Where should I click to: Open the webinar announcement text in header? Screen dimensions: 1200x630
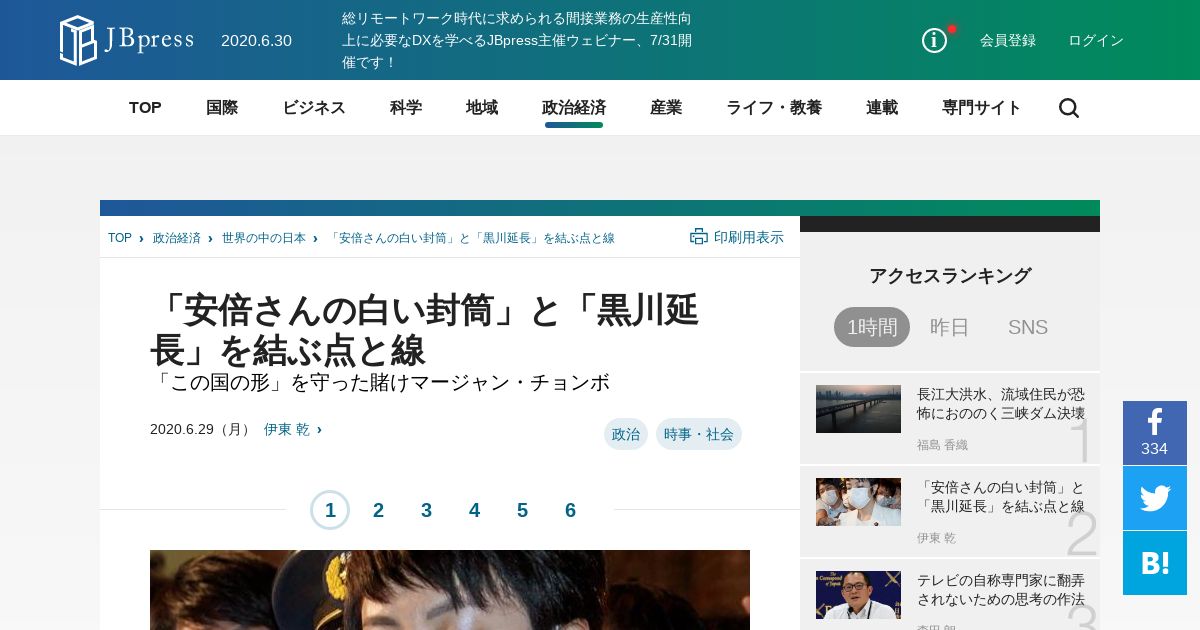click(x=517, y=40)
